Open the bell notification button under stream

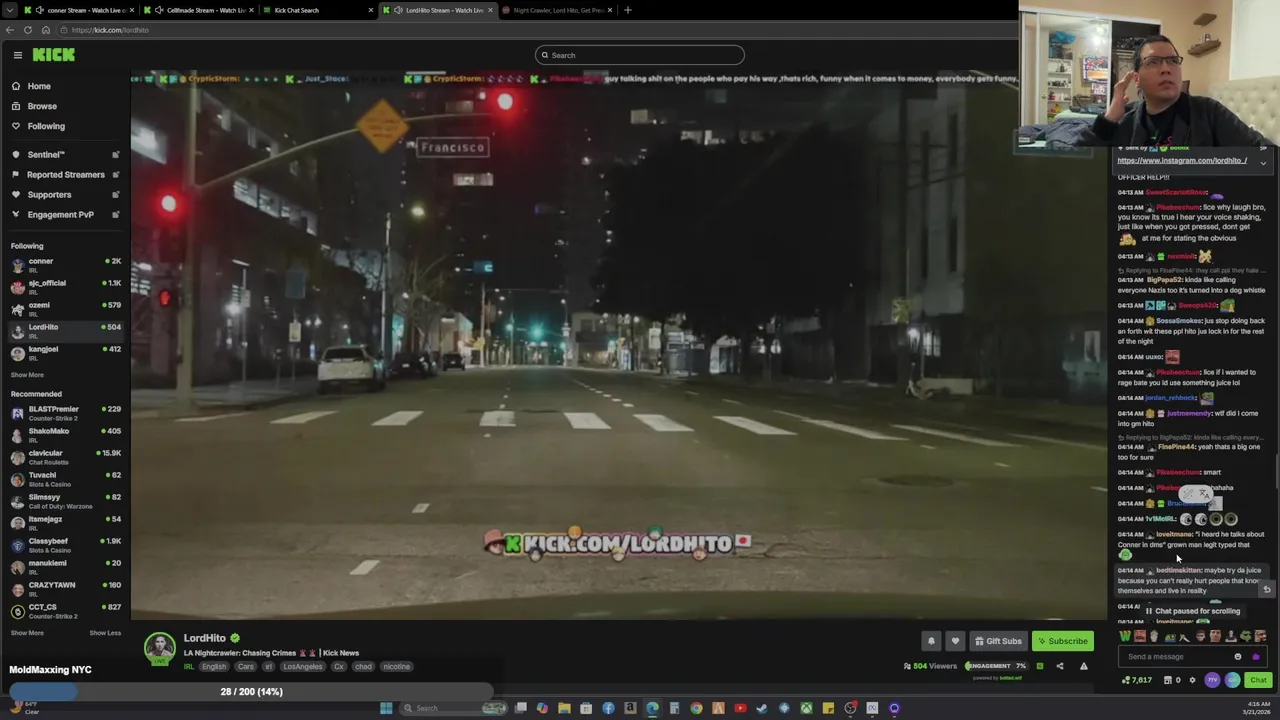coord(931,641)
